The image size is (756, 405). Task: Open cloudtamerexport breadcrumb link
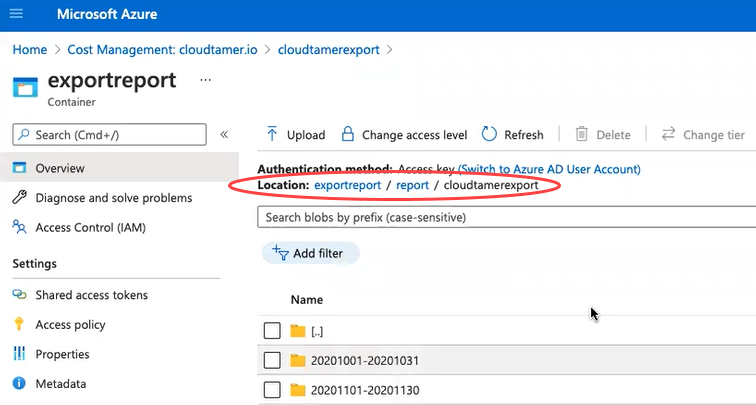coord(329,49)
